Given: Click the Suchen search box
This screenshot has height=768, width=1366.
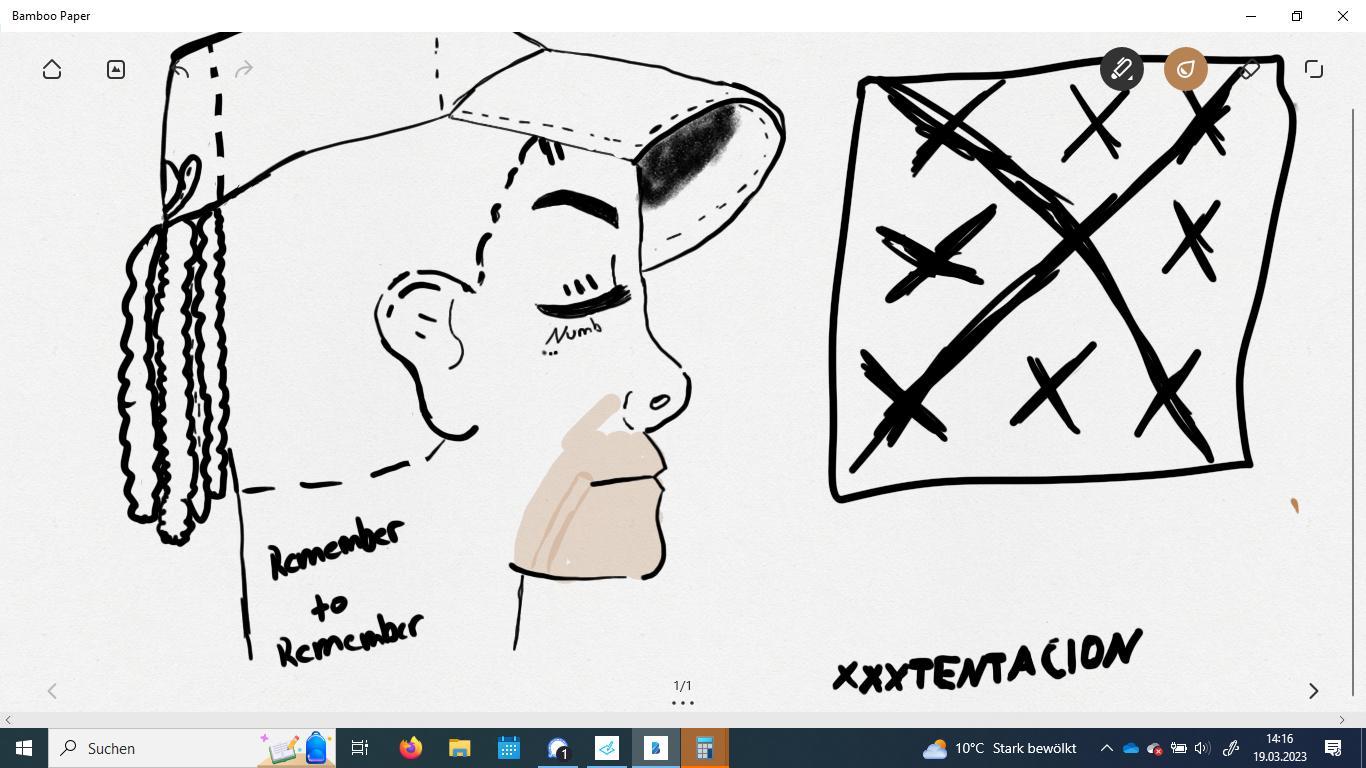Looking at the screenshot, I should 192,748.
